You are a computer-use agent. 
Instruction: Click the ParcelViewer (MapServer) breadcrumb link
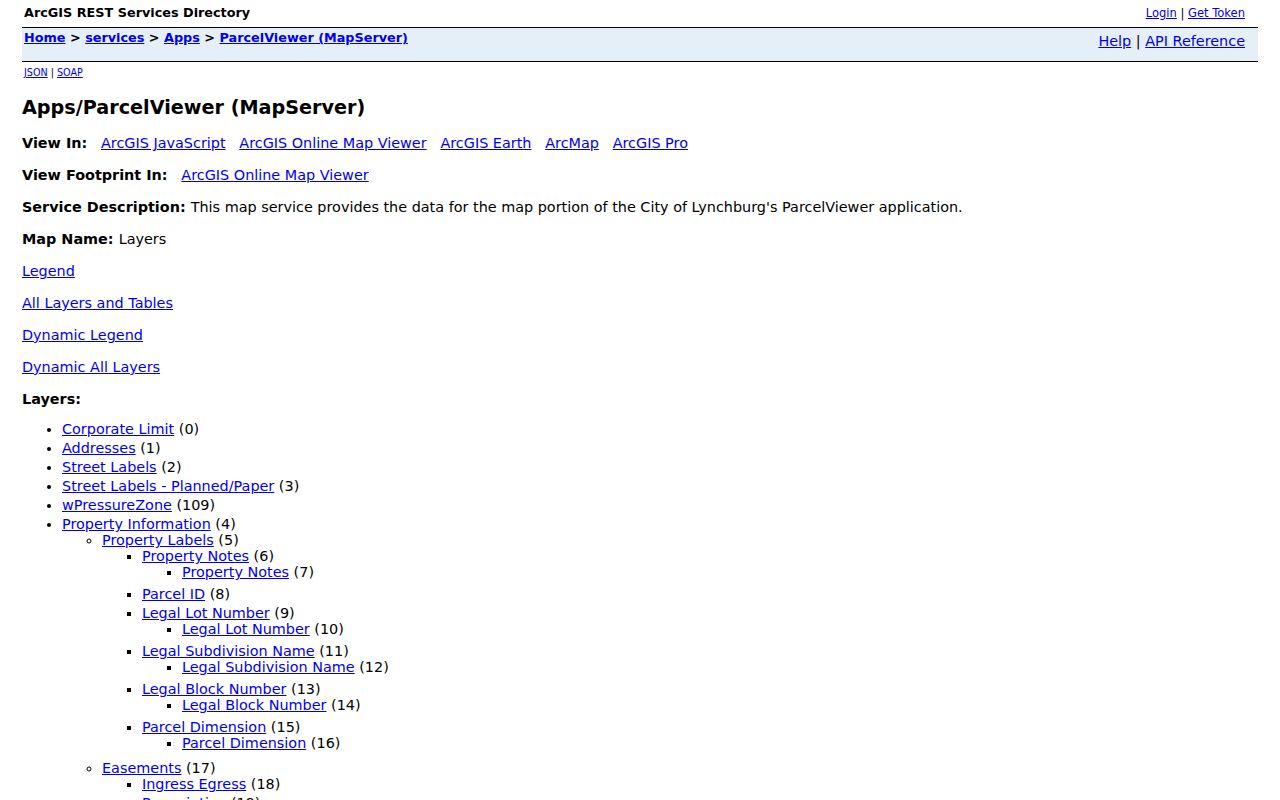[x=314, y=38]
